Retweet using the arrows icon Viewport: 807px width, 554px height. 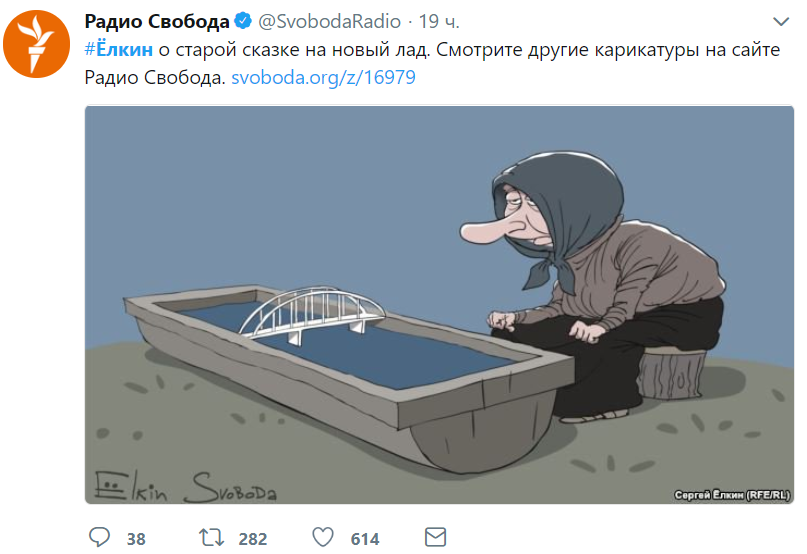tap(212, 538)
